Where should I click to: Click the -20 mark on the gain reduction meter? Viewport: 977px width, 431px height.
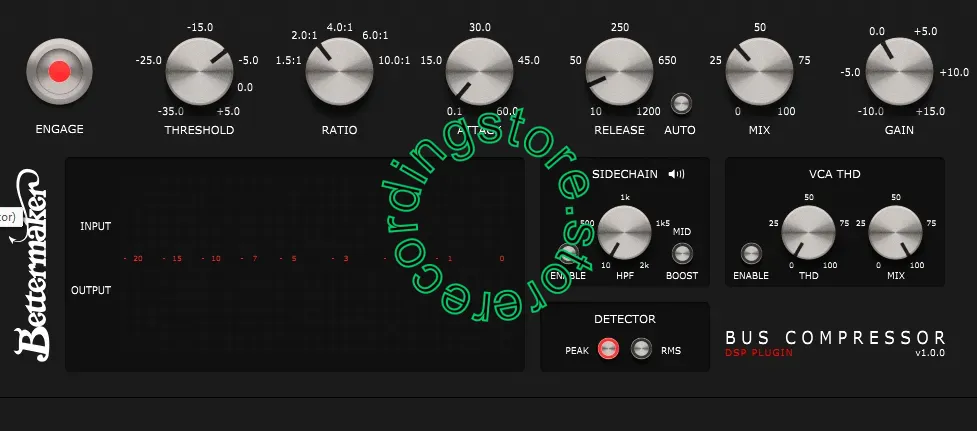[x=134, y=258]
